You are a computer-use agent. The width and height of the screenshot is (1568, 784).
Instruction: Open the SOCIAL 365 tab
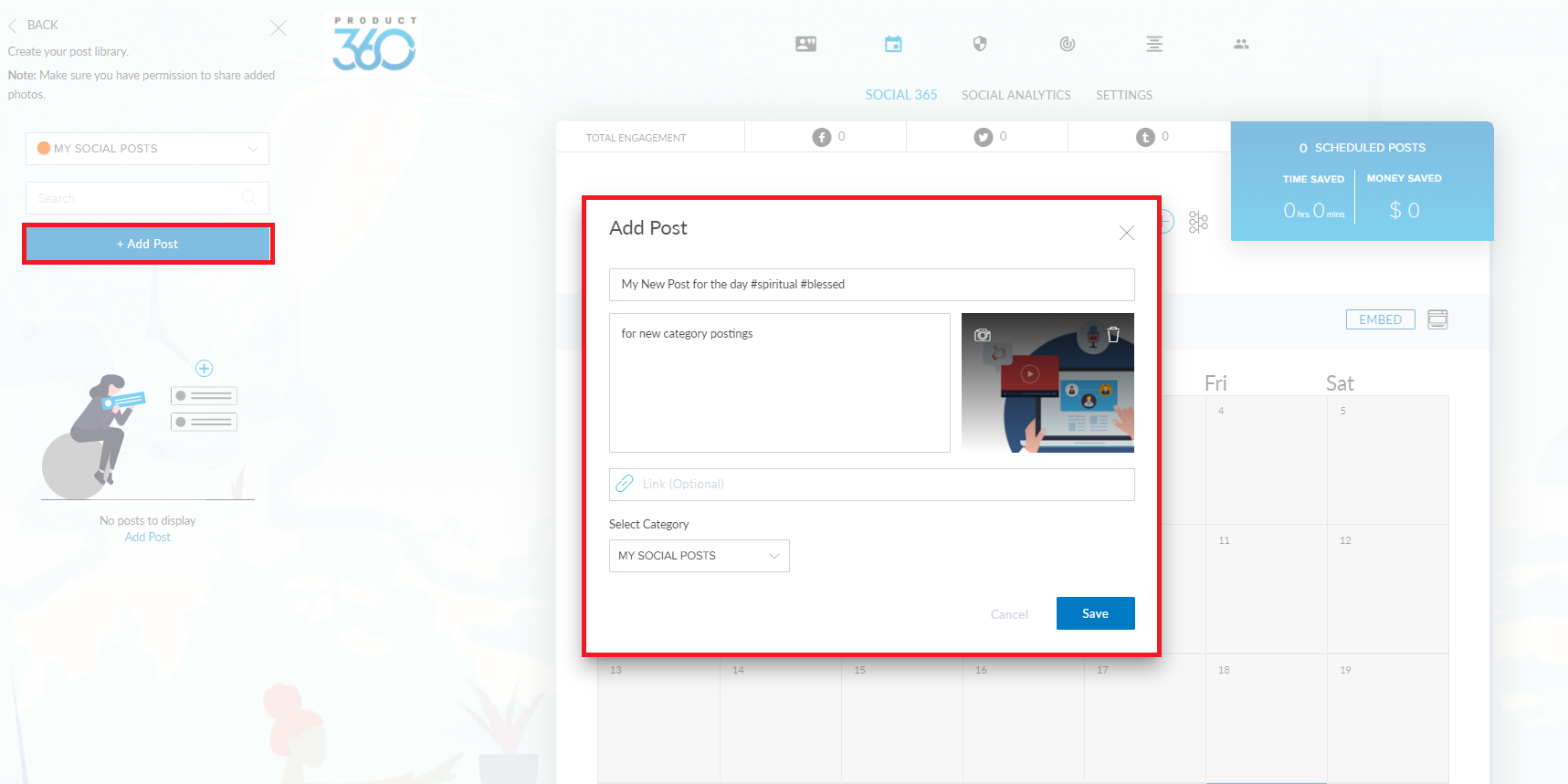(901, 95)
